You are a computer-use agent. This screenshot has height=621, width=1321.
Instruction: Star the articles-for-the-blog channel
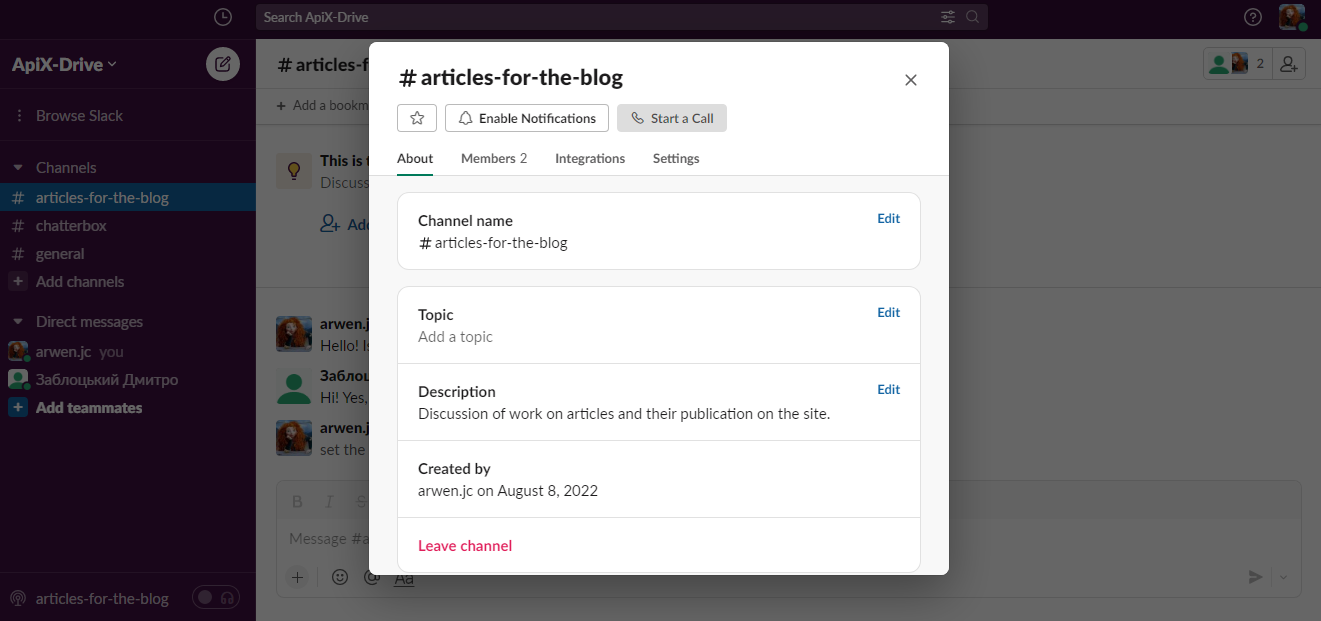click(417, 118)
